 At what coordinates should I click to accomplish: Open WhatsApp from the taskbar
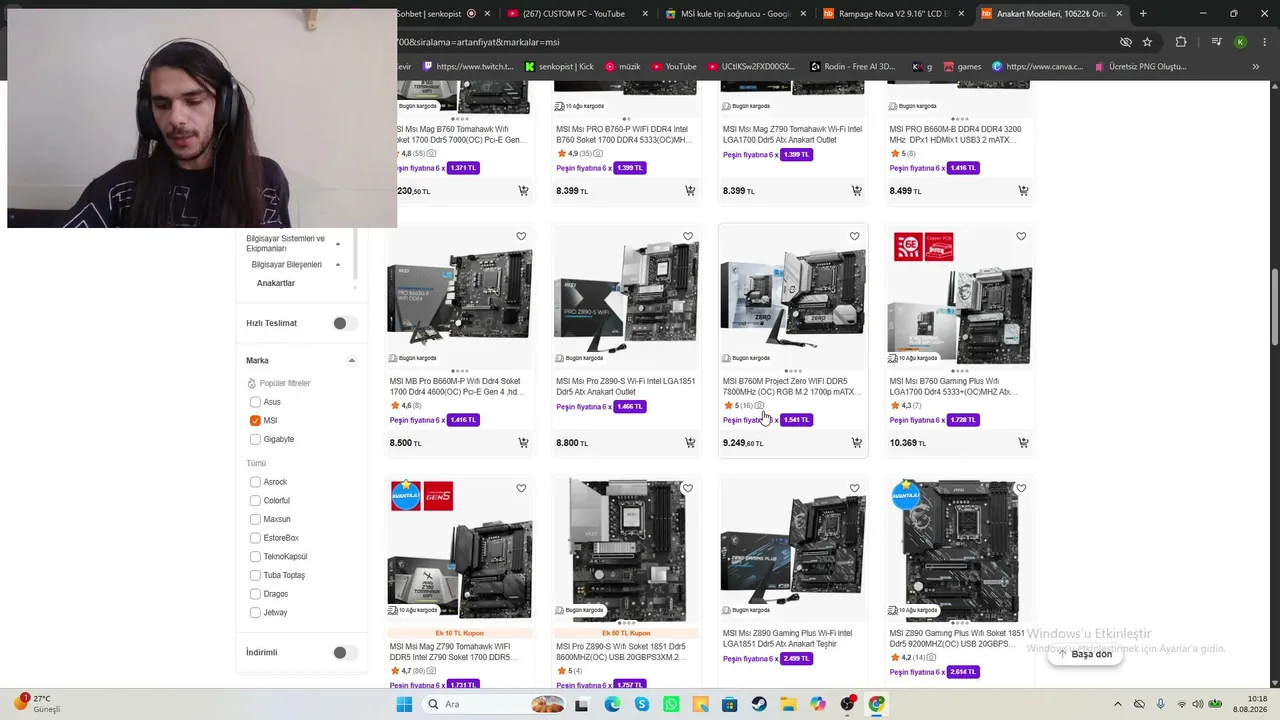click(x=671, y=704)
